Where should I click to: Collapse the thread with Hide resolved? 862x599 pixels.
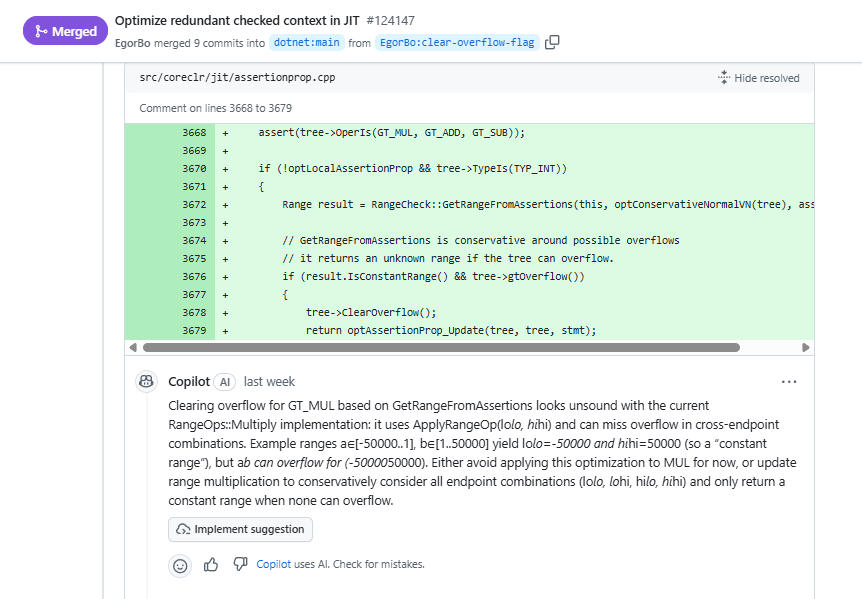click(759, 78)
